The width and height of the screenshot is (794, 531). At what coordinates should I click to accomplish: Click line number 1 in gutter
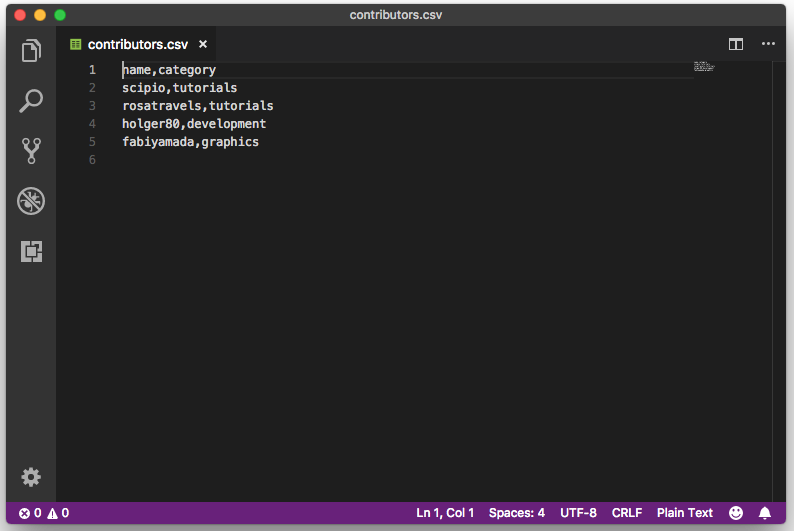tap(92, 70)
